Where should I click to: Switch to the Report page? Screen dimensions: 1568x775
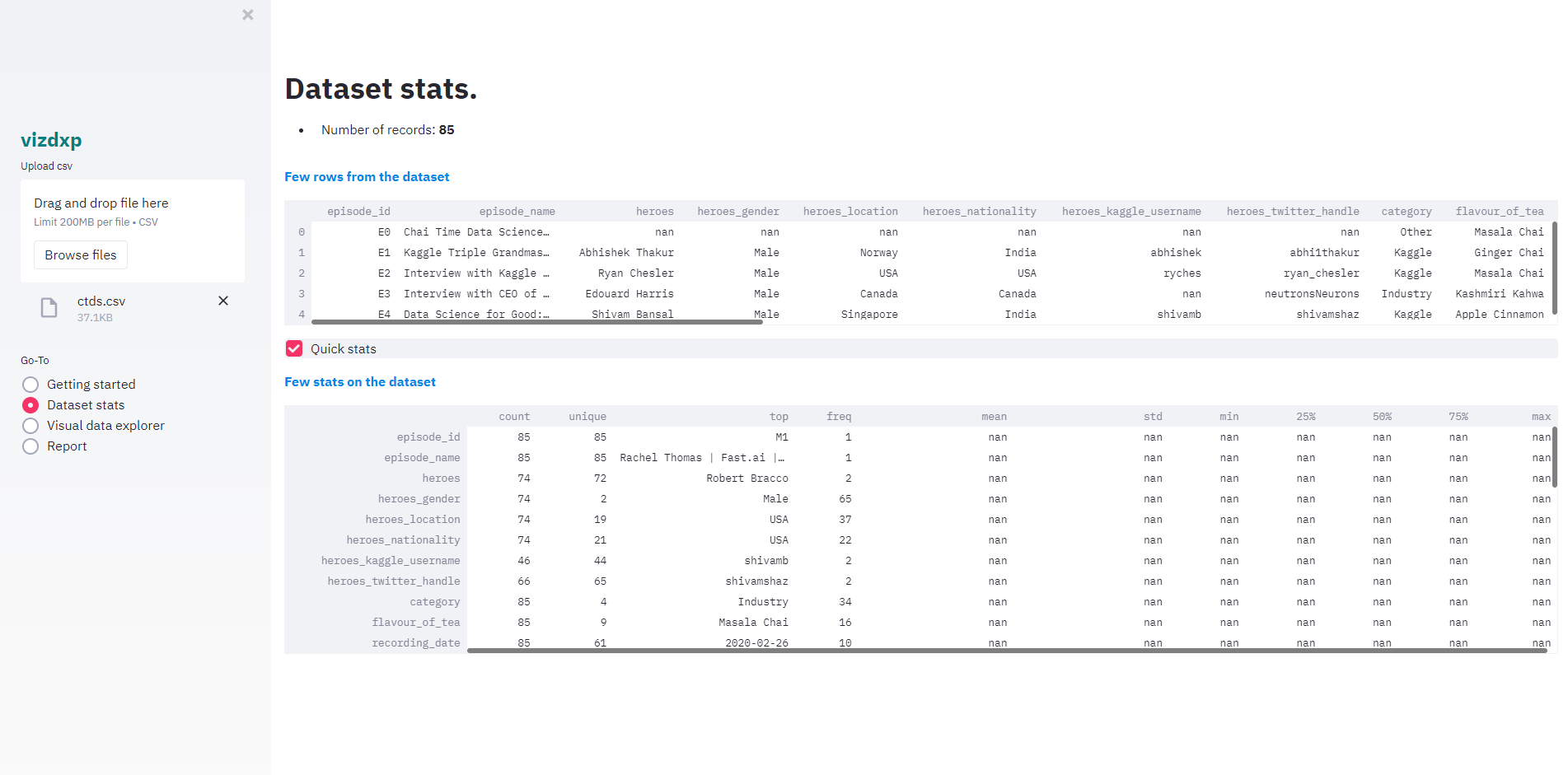(30, 446)
